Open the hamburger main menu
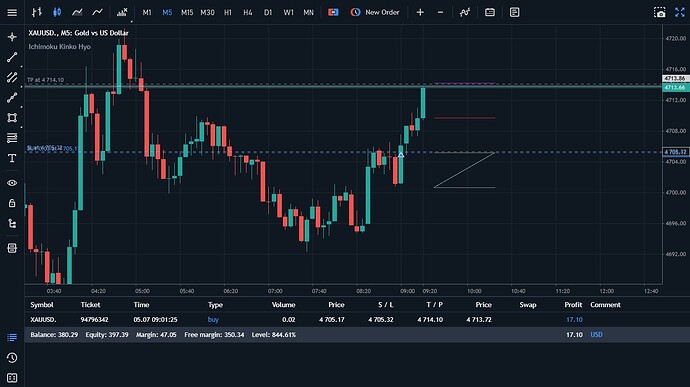Viewport: 690px width, 387px height. 12,12
